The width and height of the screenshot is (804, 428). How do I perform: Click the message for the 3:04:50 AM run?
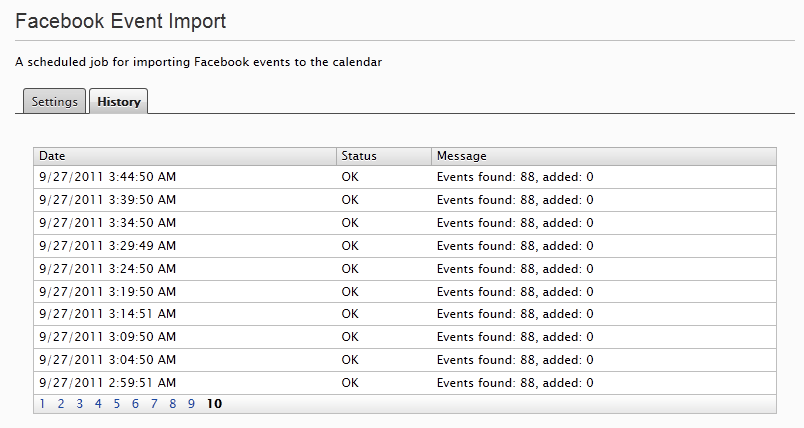(515, 360)
